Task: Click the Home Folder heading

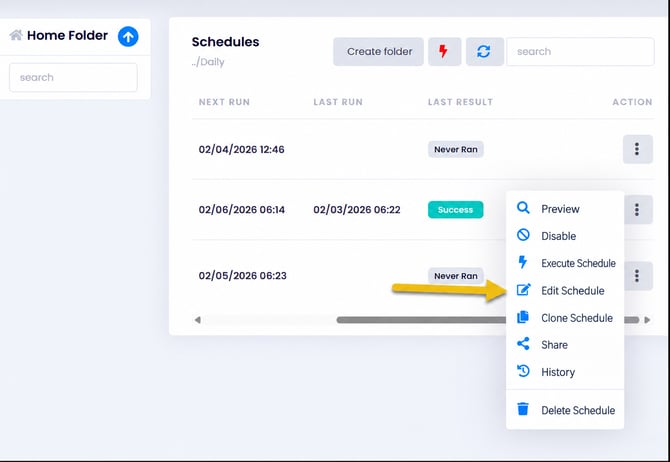Action: (x=67, y=35)
